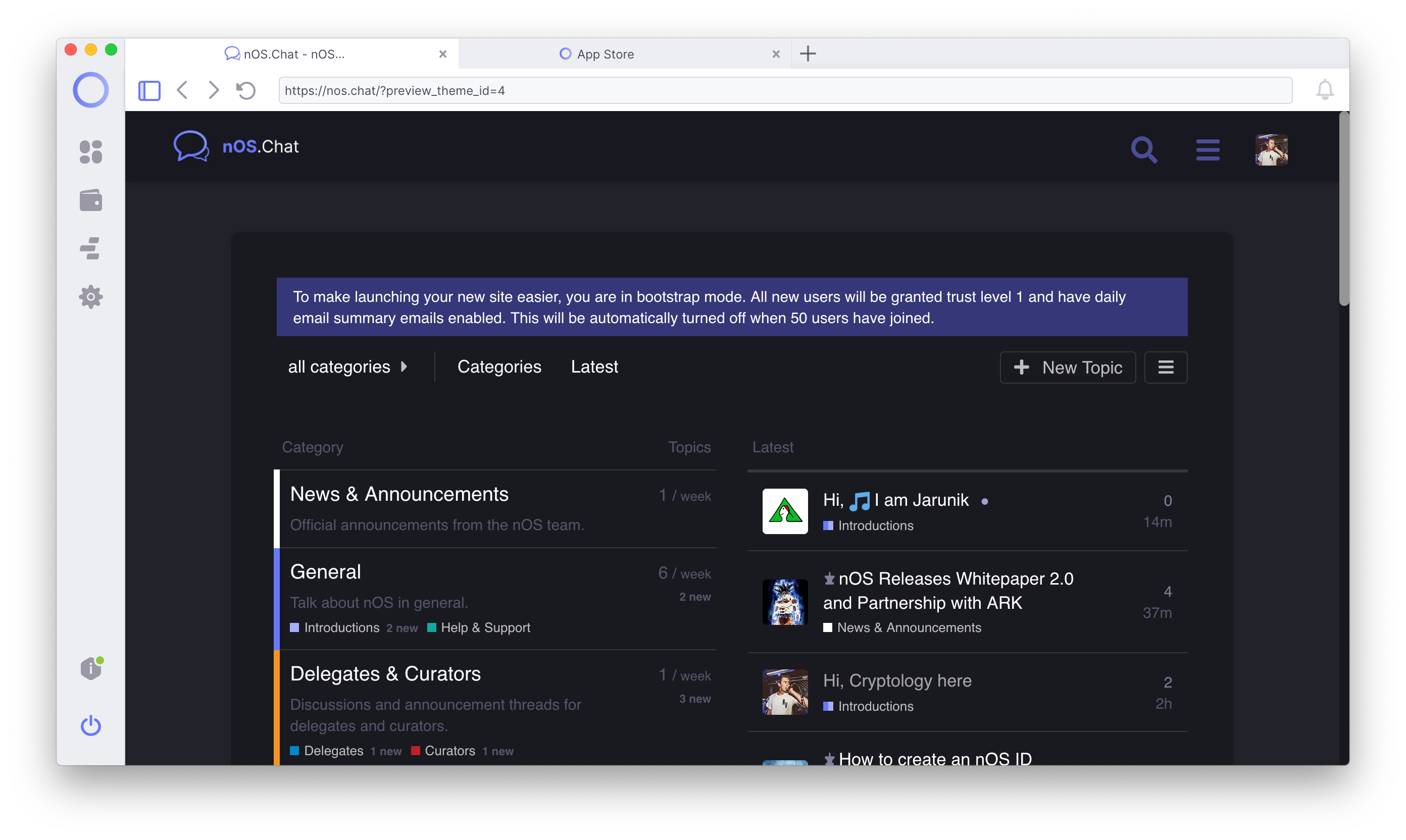Switch to the App Store tab
This screenshot has height=840, width=1406.
pos(625,54)
